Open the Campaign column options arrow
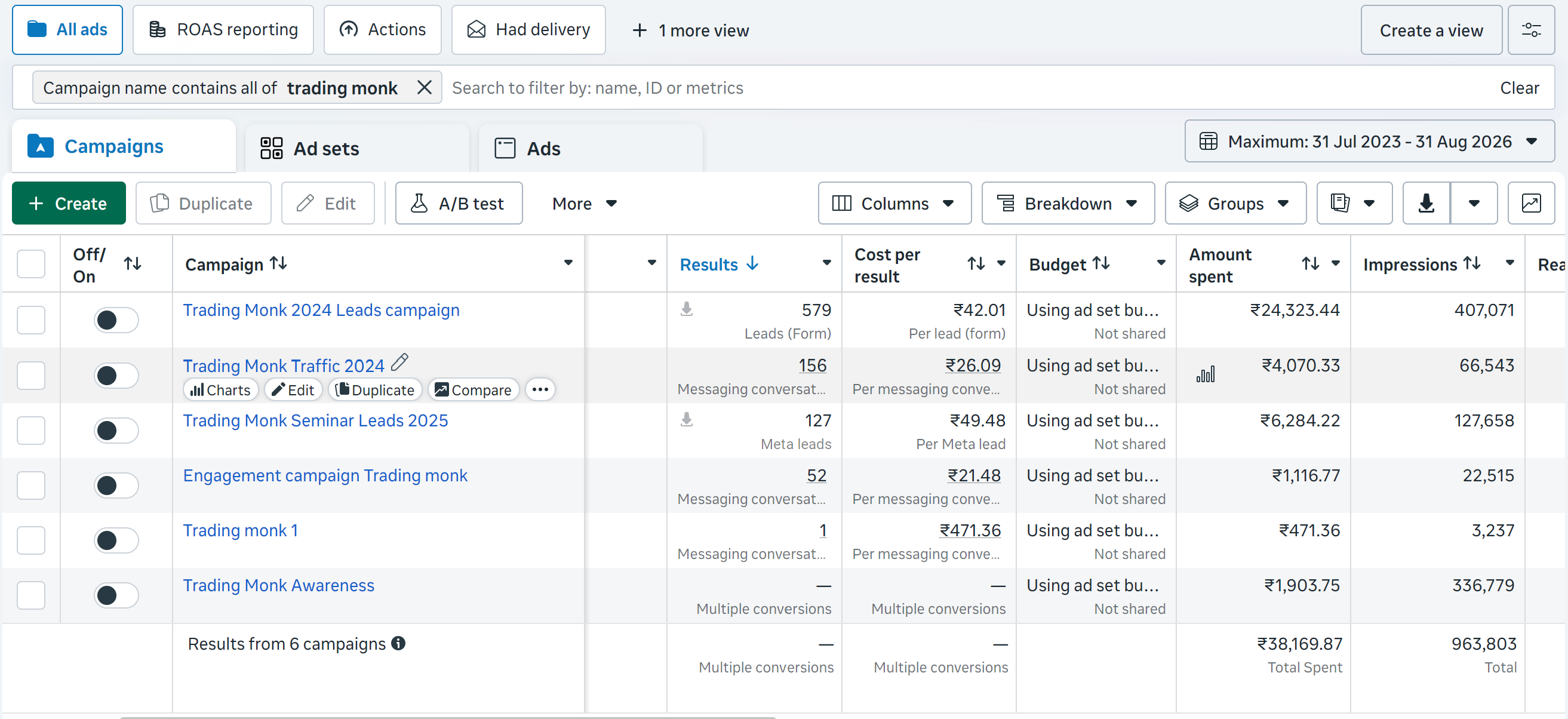This screenshot has height=719, width=1568. 568,263
